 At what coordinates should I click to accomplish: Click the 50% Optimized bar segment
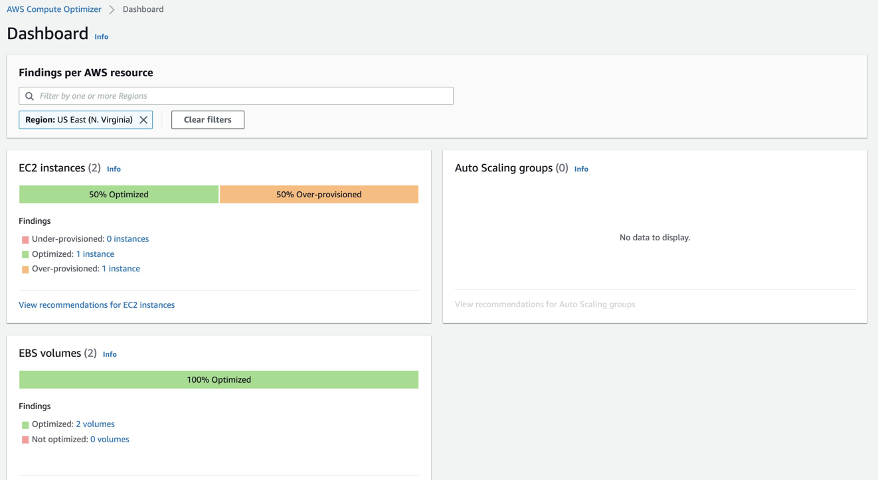119,195
